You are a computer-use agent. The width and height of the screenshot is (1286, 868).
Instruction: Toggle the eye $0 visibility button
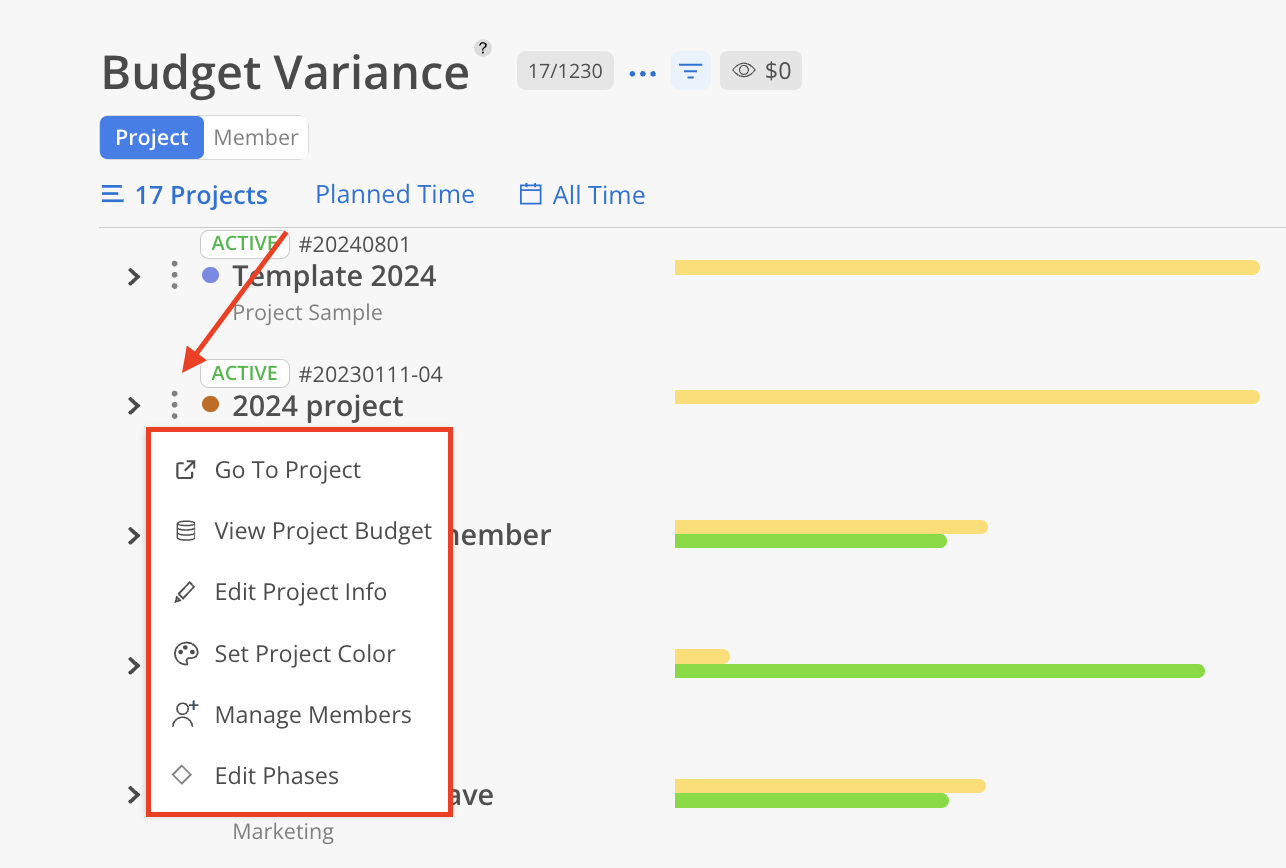pyautogui.click(x=760, y=71)
